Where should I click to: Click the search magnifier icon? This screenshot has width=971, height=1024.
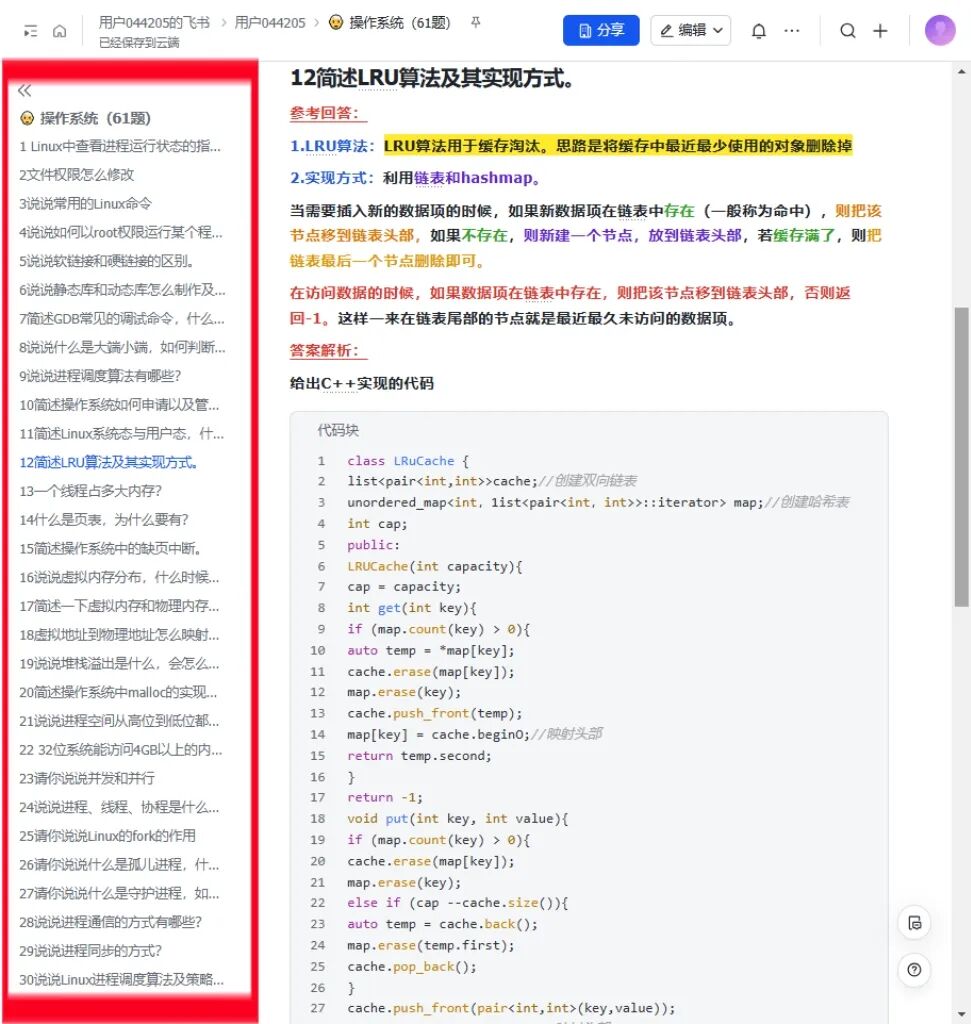(x=848, y=31)
